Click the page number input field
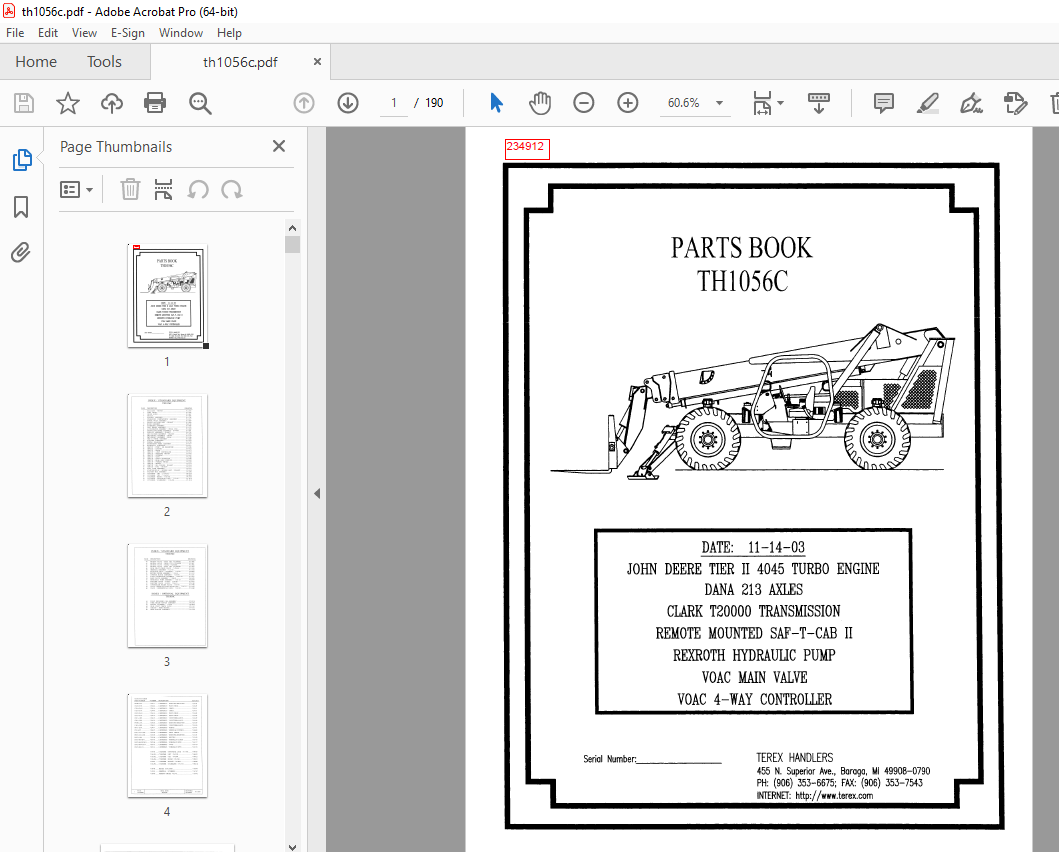The image size is (1059, 852). (394, 103)
